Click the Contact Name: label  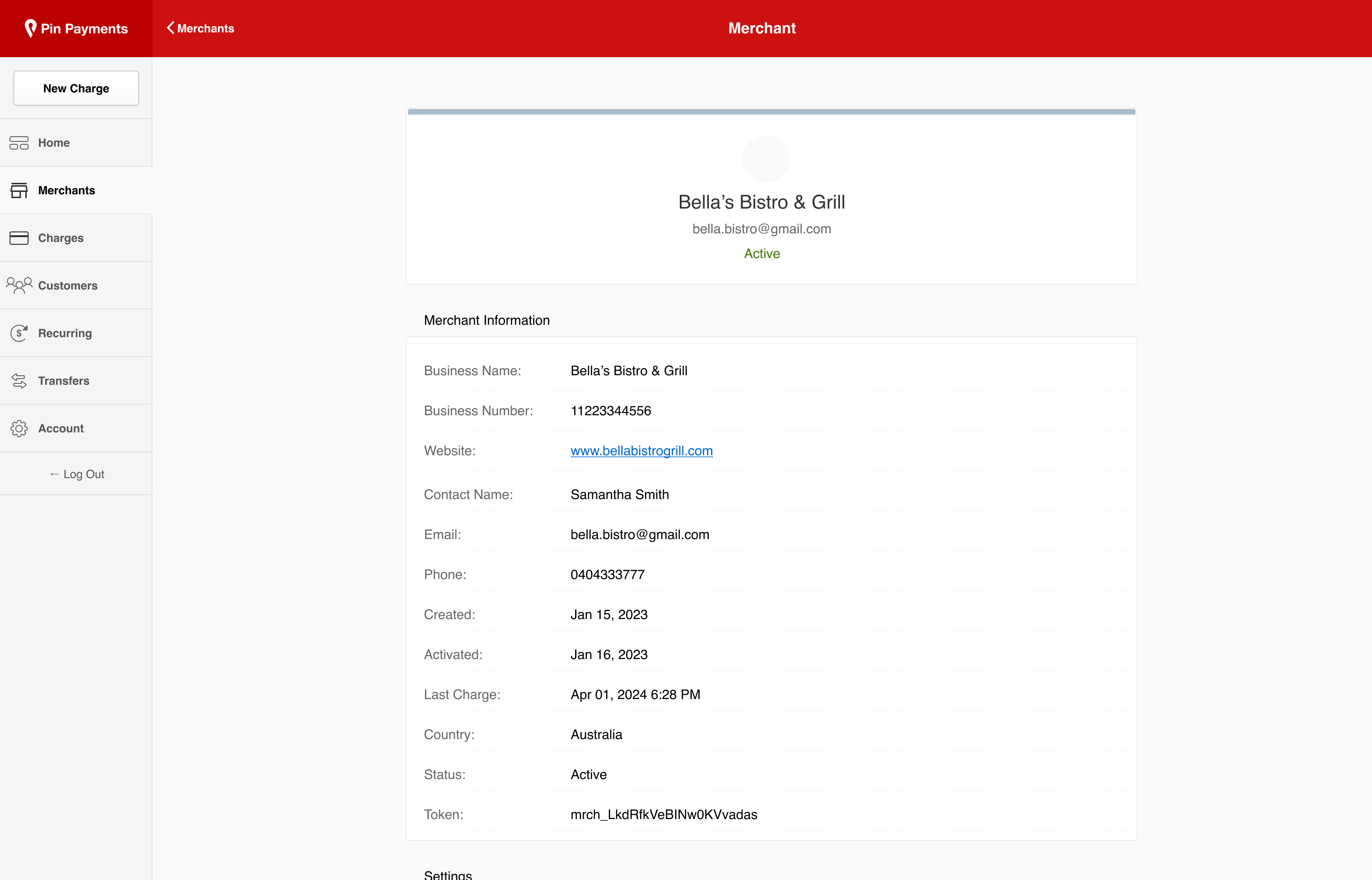coord(468,494)
